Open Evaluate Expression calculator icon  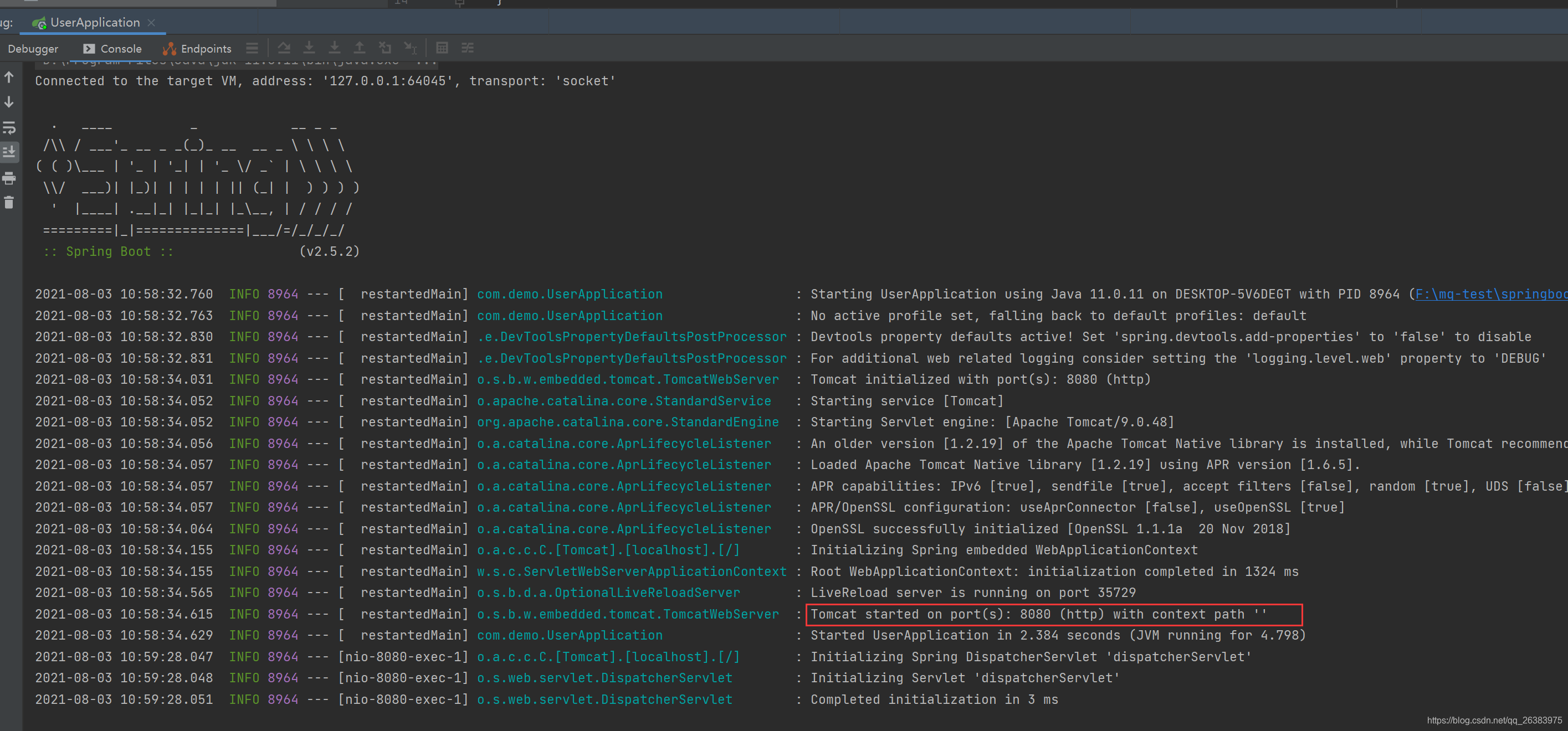443,48
